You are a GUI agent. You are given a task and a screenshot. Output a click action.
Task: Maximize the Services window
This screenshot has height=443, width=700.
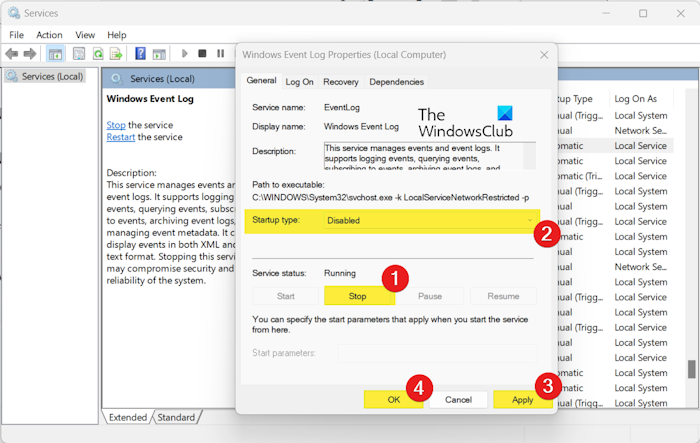(x=643, y=13)
